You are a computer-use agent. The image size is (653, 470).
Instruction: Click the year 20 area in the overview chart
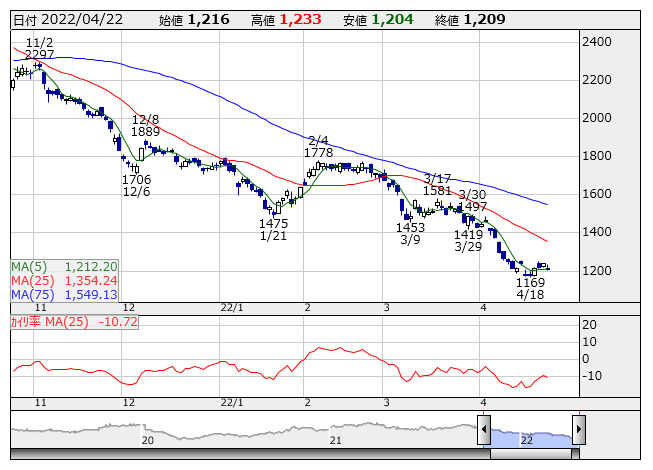click(x=148, y=436)
